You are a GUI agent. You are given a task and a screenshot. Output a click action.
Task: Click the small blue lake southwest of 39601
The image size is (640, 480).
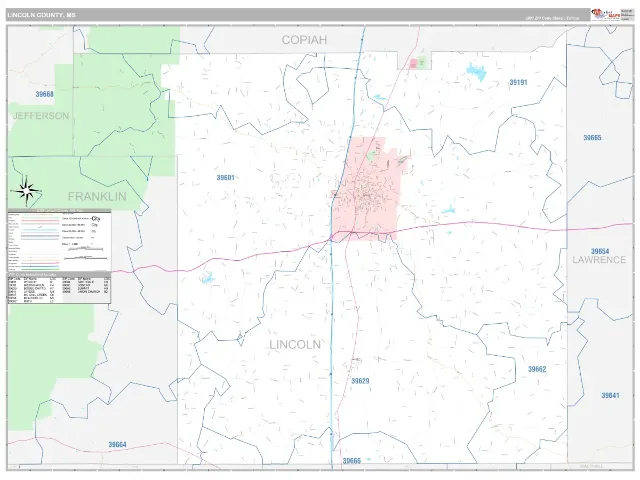(208, 278)
